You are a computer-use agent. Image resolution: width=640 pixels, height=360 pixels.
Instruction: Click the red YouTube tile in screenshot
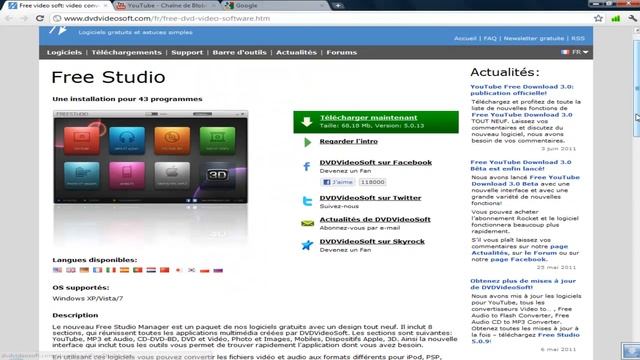coord(82,140)
